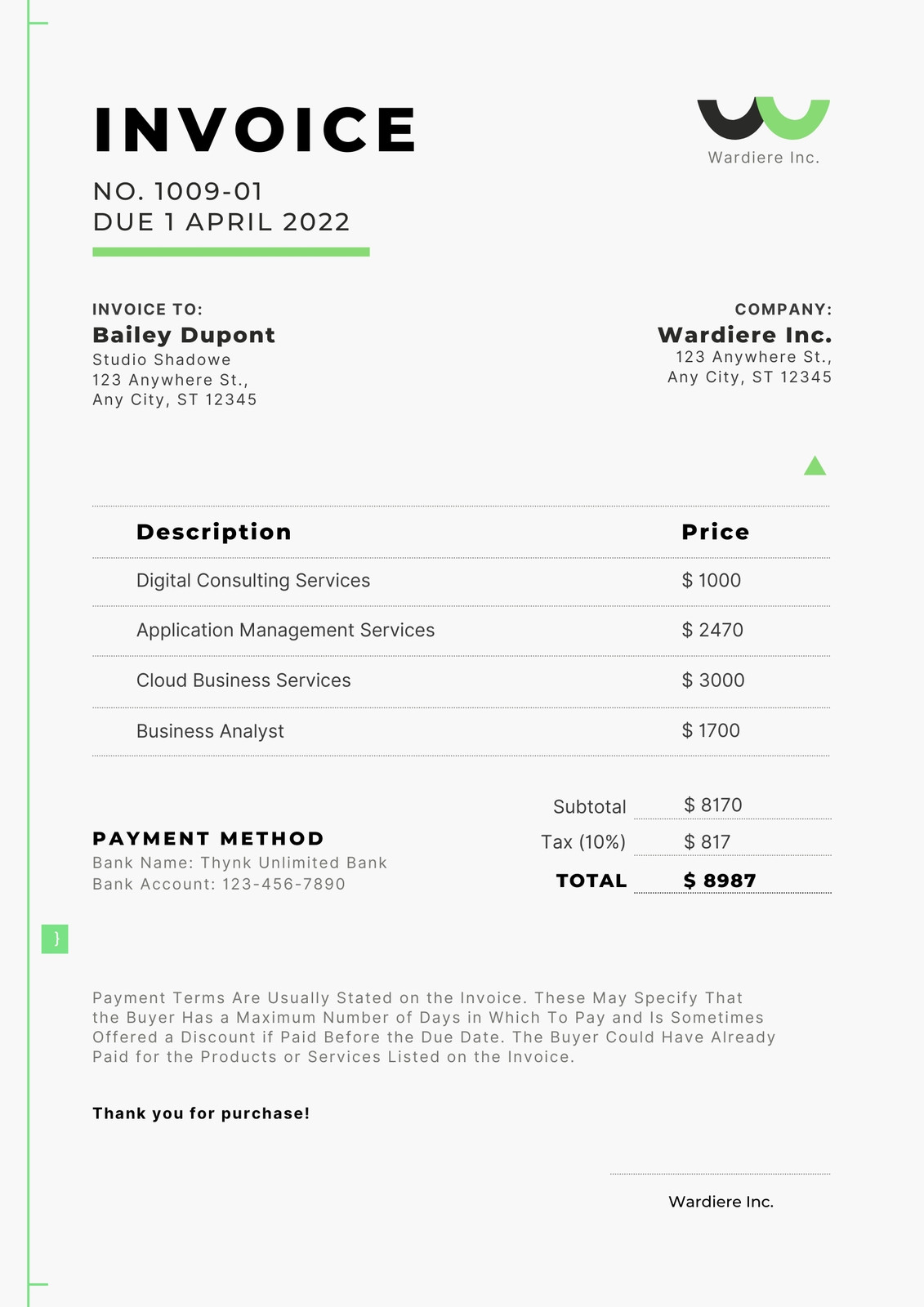Select the Cloud Business Services item
Image resolution: width=924 pixels, height=1307 pixels.
click(x=243, y=680)
